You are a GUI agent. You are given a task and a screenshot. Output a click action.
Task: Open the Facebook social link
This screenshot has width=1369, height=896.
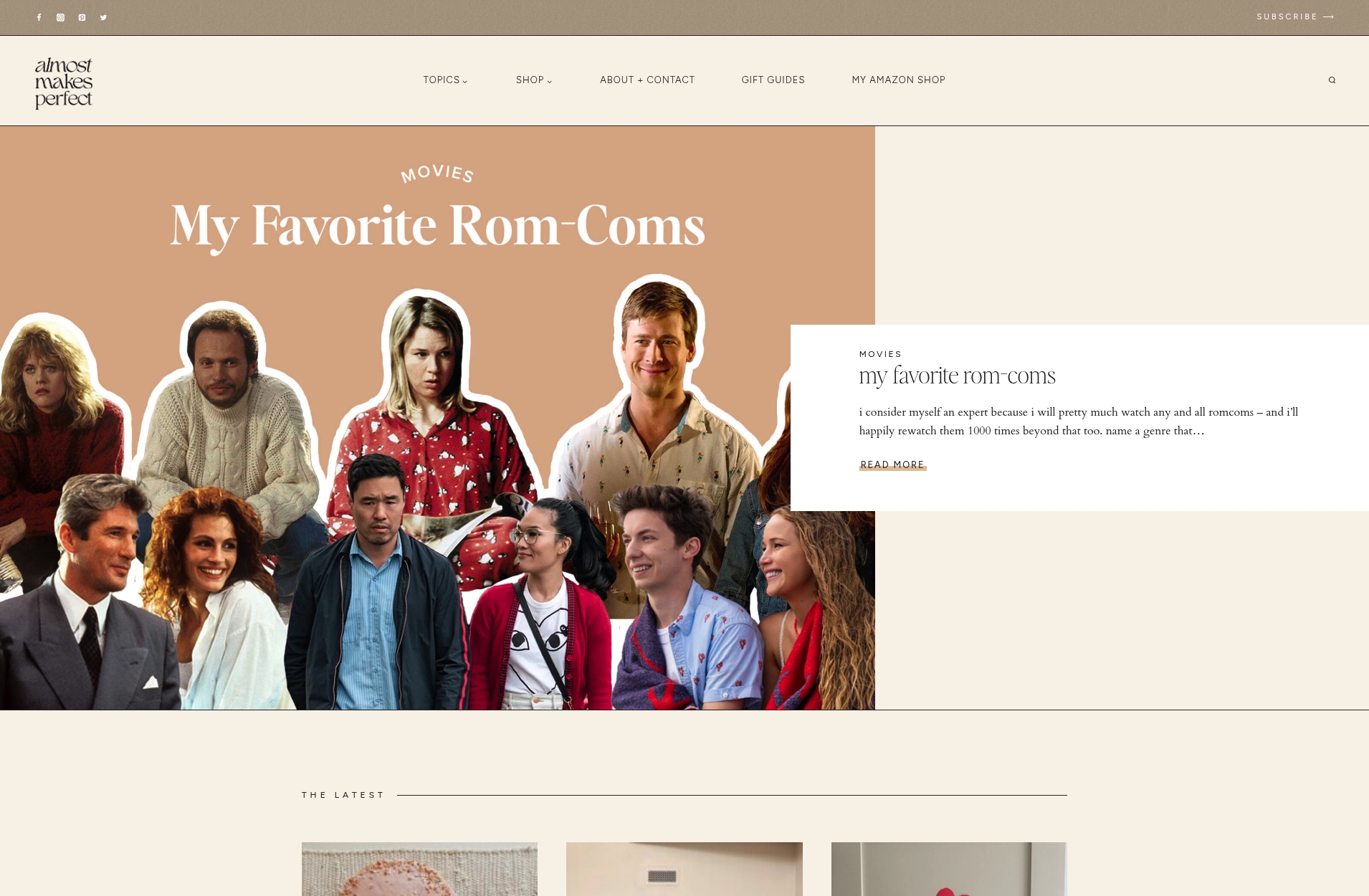[x=39, y=17]
